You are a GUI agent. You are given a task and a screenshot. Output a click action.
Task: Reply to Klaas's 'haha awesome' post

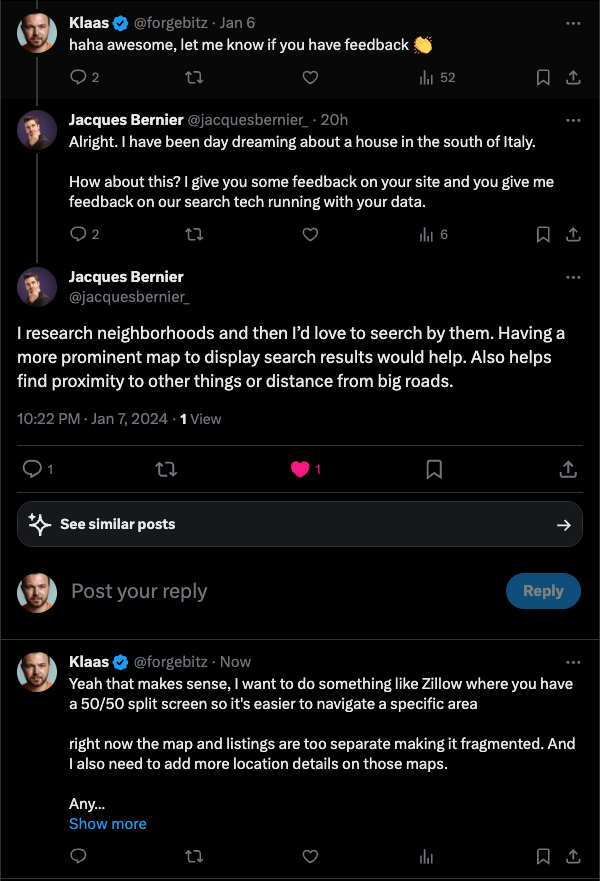tap(79, 77)
